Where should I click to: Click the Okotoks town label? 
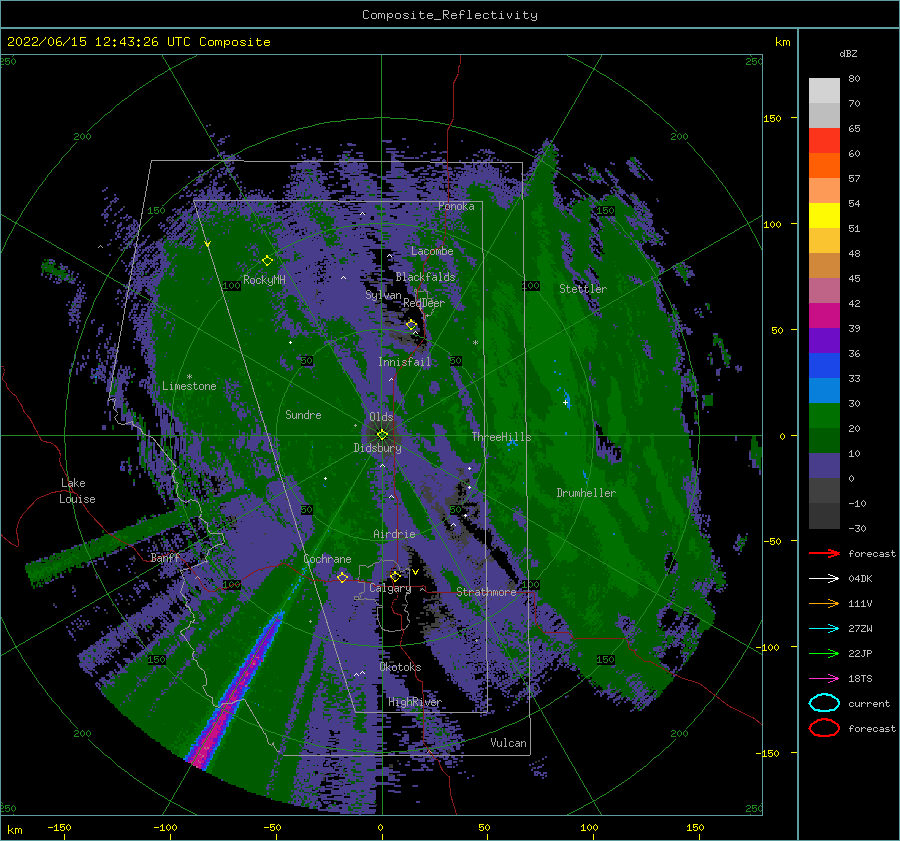[x=400, y=667]
